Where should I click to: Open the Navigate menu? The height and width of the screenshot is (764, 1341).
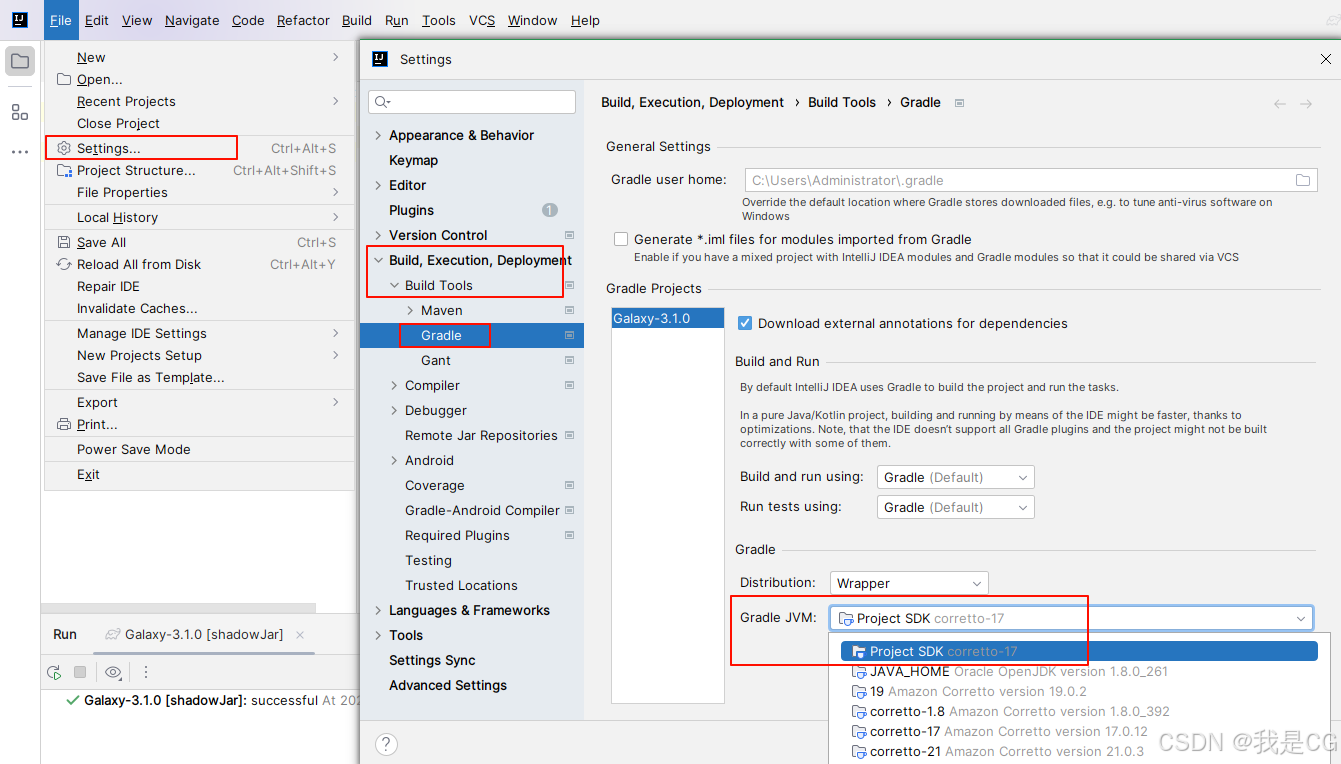coord(192,20)
